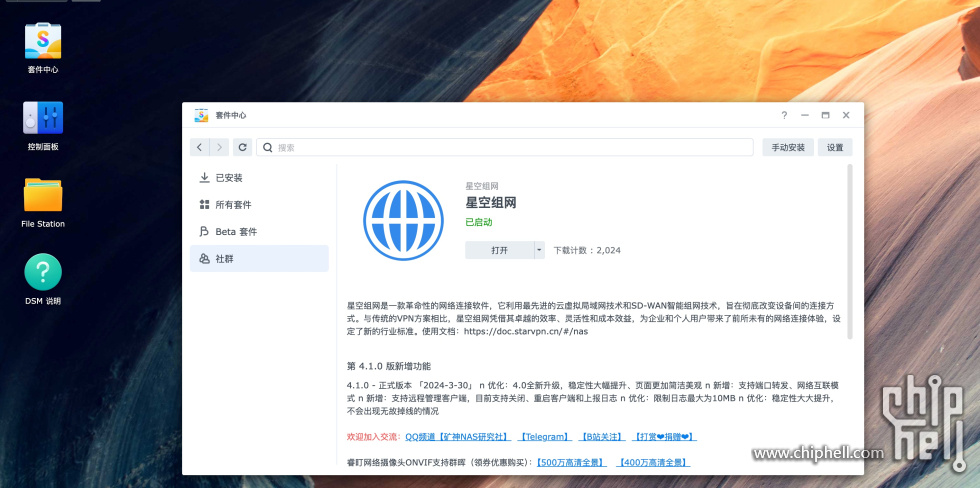Open the 【500万高清全景】 link
This screenshot has height=488, width=980.
[x=571, y=462]
